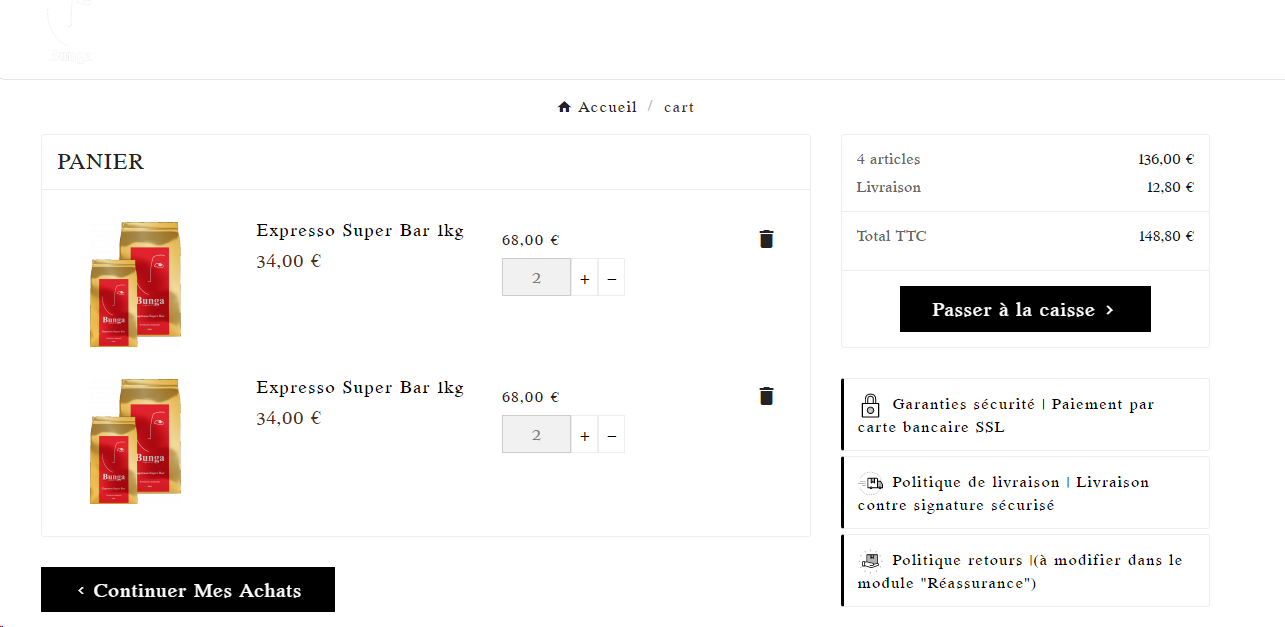Click quantity field of first cart item
Viewport: 1285px width, 627px height.
tap(536, 278)
